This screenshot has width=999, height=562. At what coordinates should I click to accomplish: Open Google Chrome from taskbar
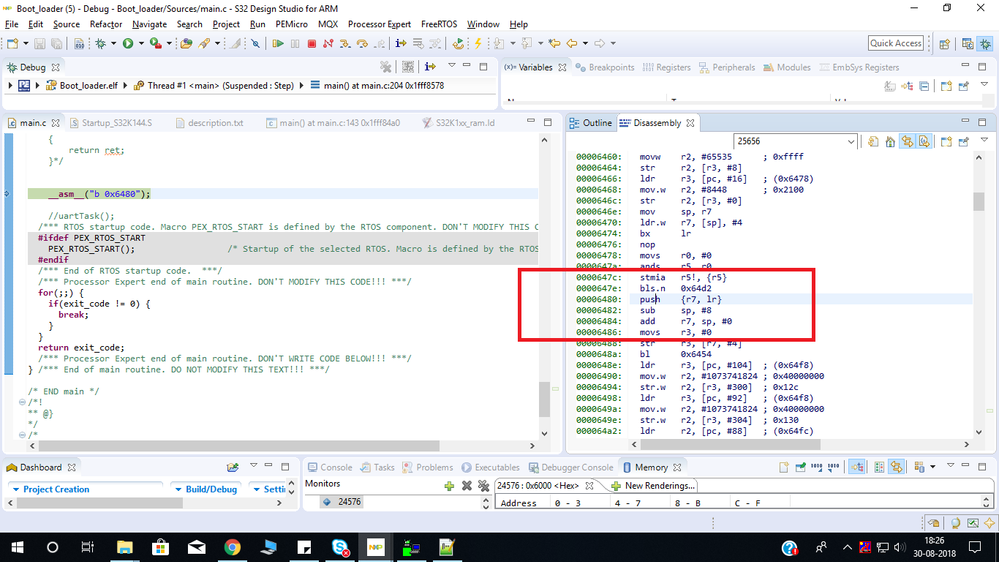pyautogui.click(x=232, y=547)
